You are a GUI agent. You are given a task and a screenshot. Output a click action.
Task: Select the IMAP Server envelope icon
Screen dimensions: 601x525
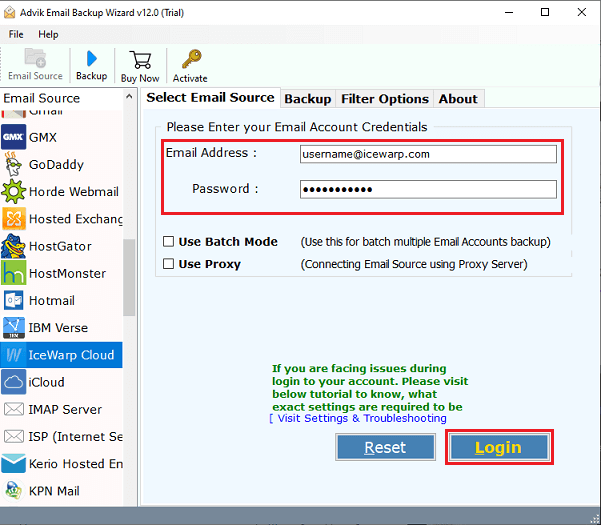coord(13,409)
